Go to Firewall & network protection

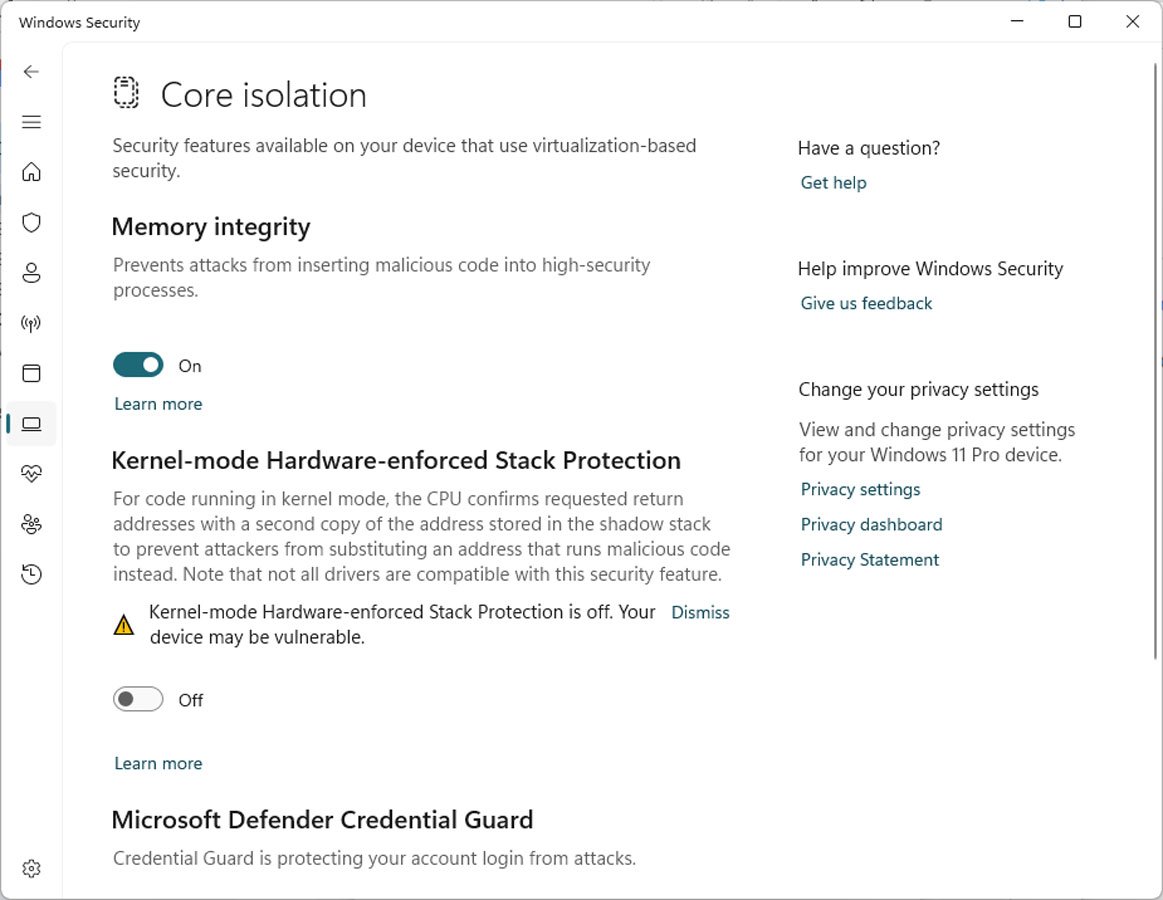pos(31,322)
